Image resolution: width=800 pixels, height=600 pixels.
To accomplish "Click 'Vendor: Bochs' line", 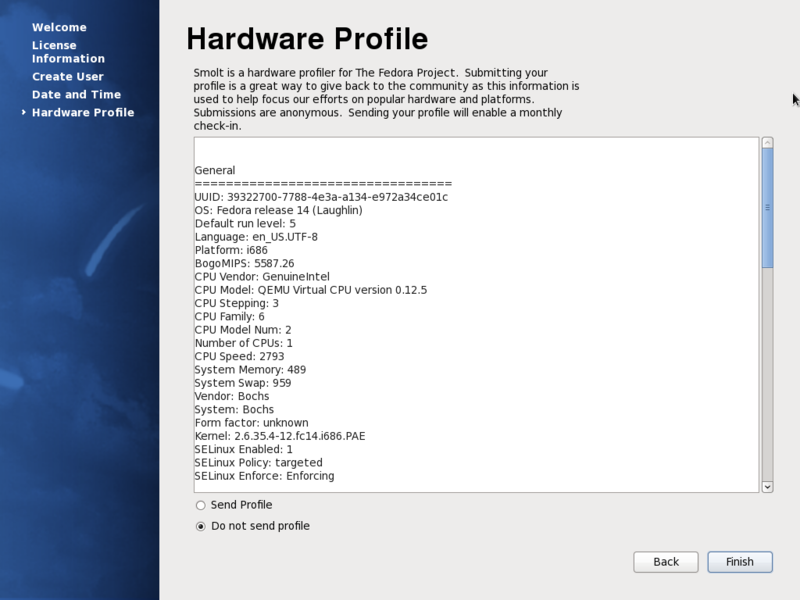I will click(x=232, y=396).
